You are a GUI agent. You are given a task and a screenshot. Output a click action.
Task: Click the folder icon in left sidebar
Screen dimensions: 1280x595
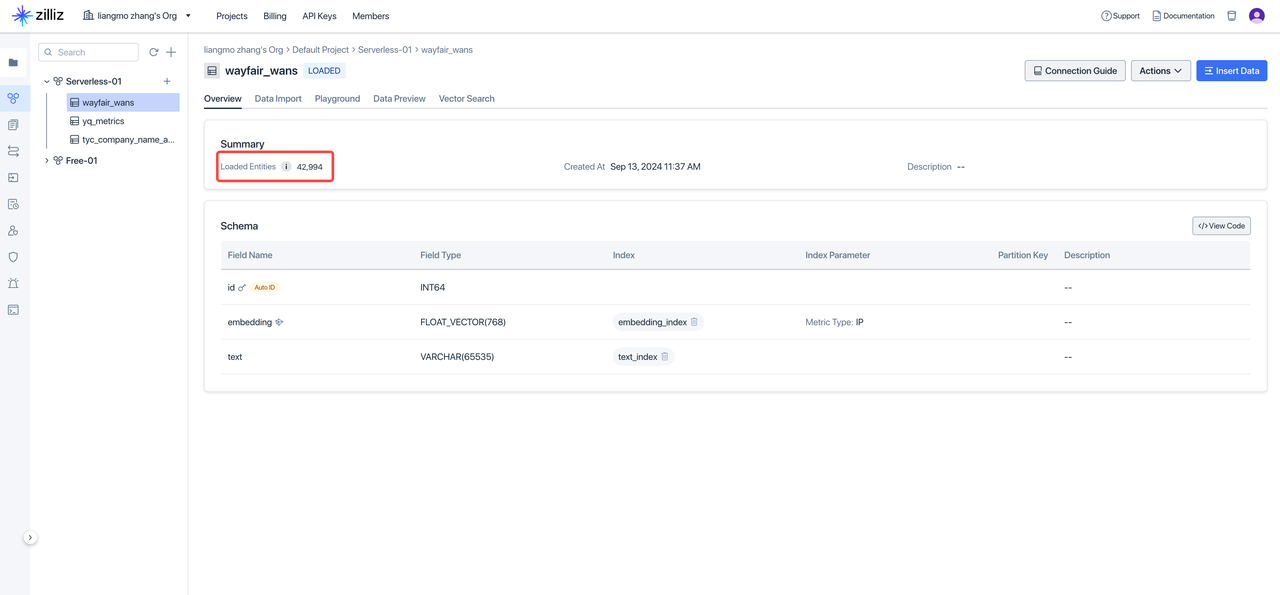click(13, 63)
